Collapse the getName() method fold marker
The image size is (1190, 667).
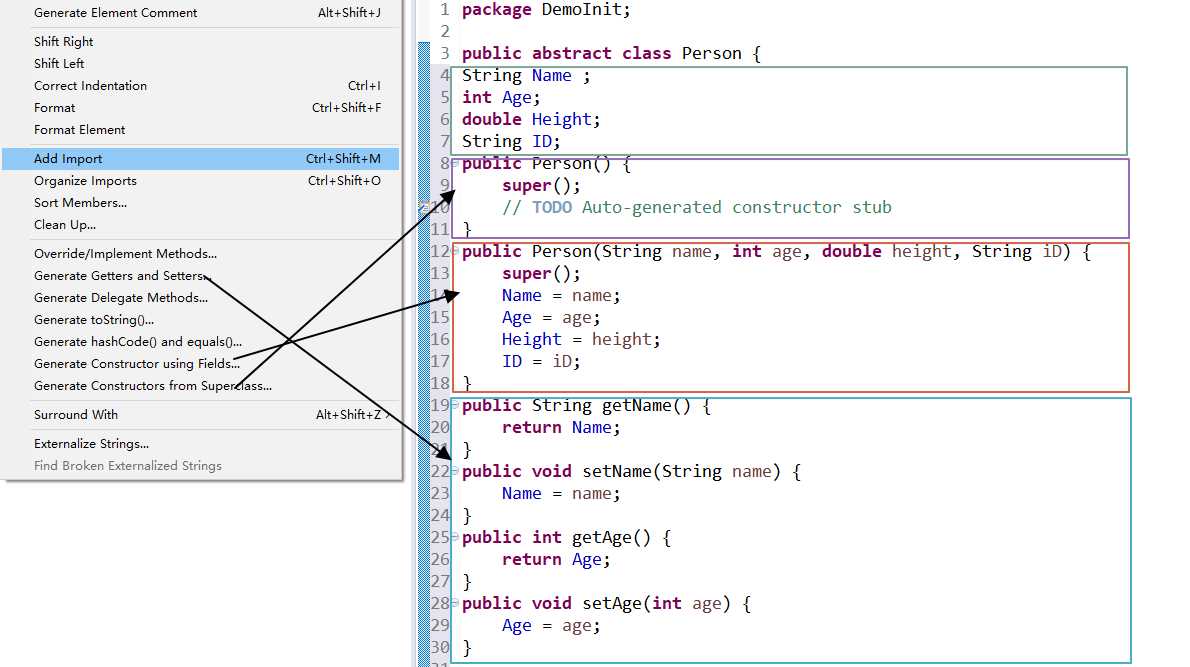click(455, 404)
